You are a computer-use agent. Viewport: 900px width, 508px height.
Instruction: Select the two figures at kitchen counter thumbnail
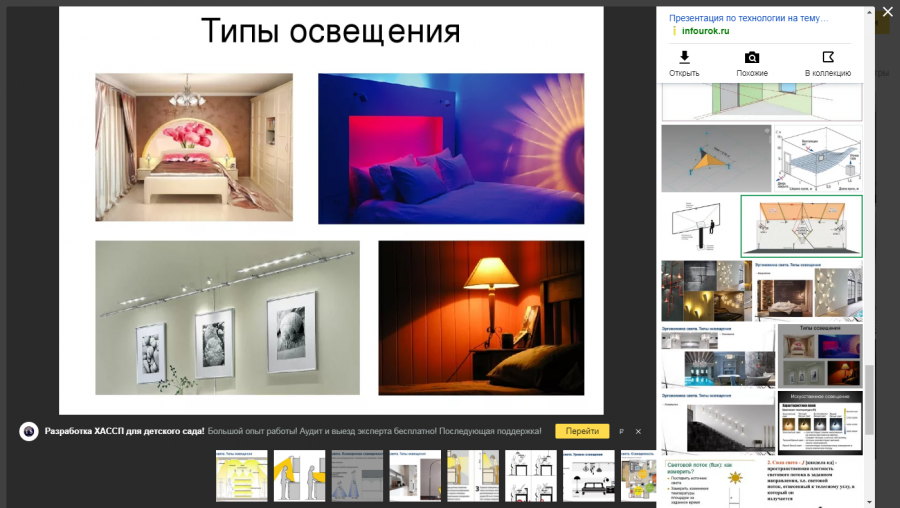pyautogui.click(x=300, y=476)
